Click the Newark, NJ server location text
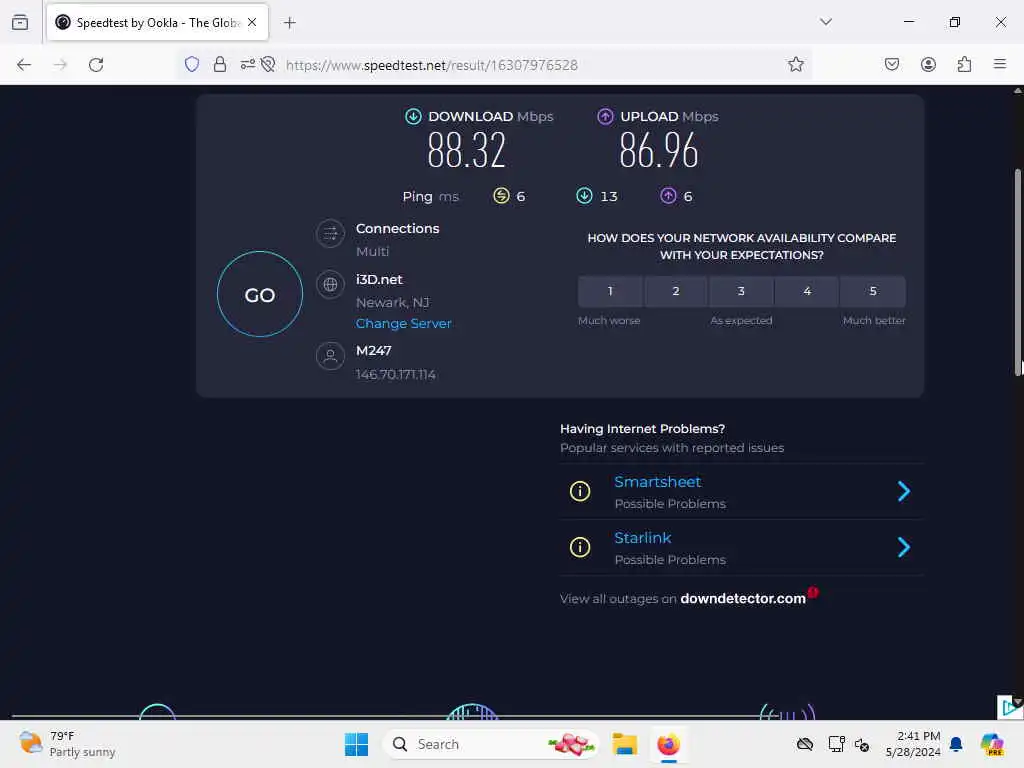 point(392,302)
